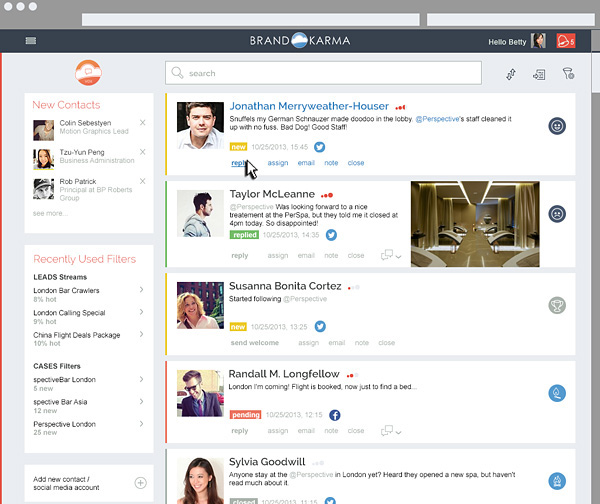Click happy face icon on Jonathan's post
Image resolution: width=600 pixels, height=504 pixels.
click(x=557, y=126)
